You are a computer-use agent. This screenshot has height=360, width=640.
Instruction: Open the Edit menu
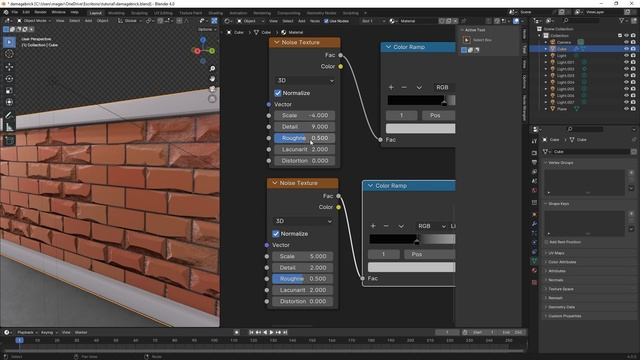pos(26,12)
